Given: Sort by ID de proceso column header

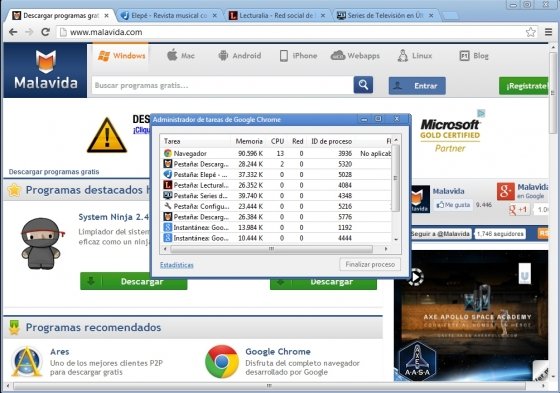Looking at the screenshot, I should pos(331,141).
